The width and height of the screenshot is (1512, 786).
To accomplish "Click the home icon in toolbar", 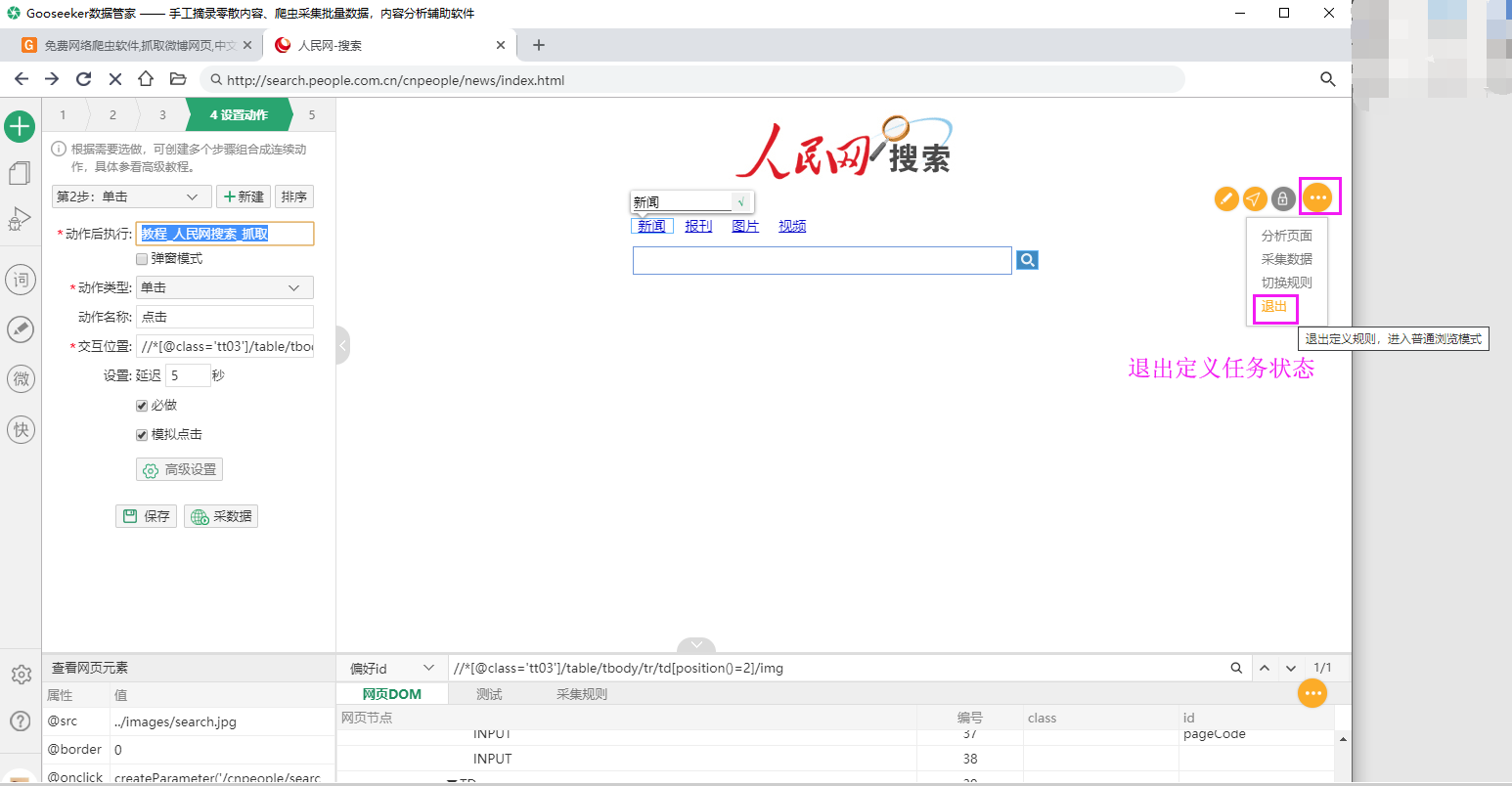I will click(146, 79).
